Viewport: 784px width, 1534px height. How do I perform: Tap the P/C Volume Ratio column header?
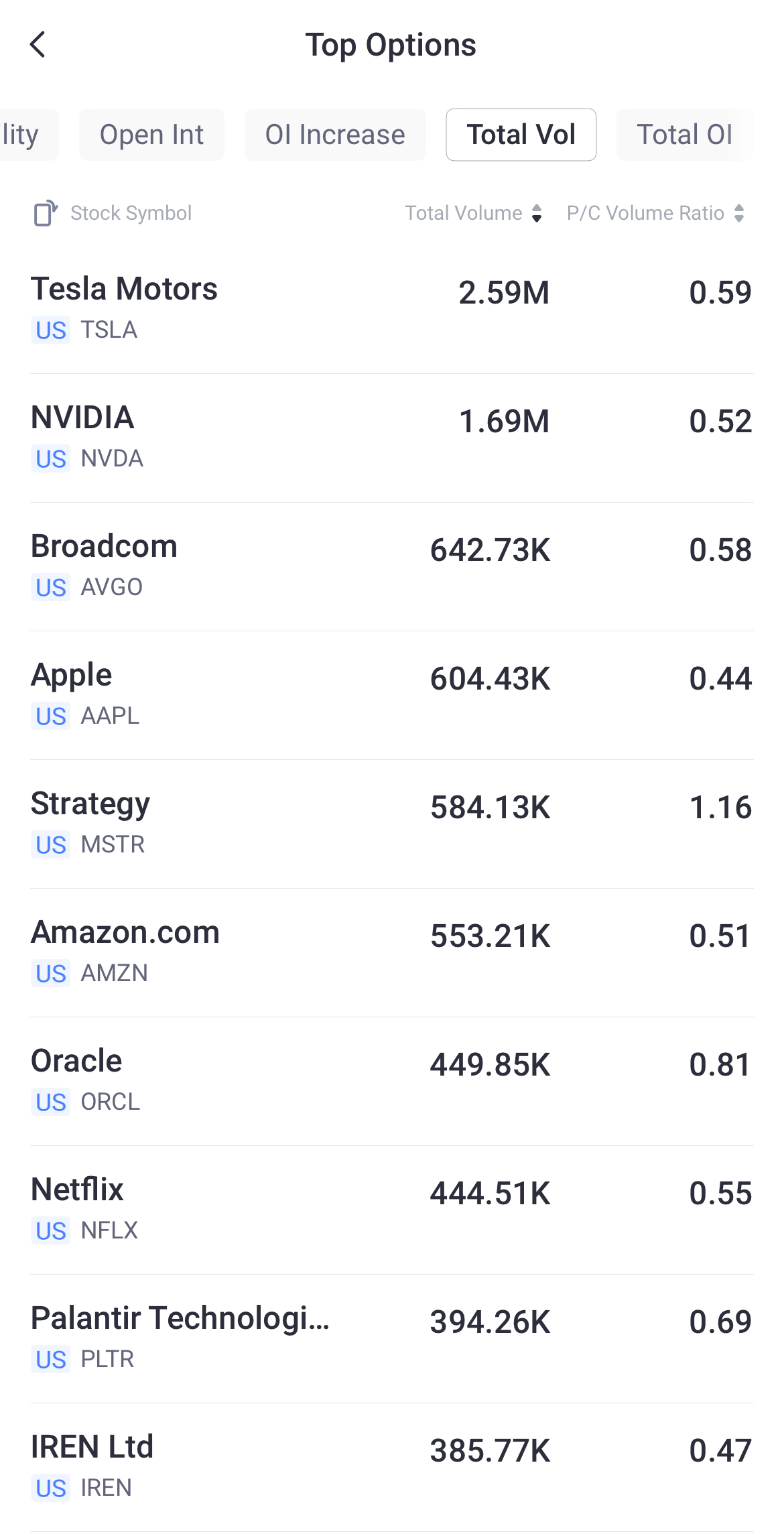[x=645, y=213]
